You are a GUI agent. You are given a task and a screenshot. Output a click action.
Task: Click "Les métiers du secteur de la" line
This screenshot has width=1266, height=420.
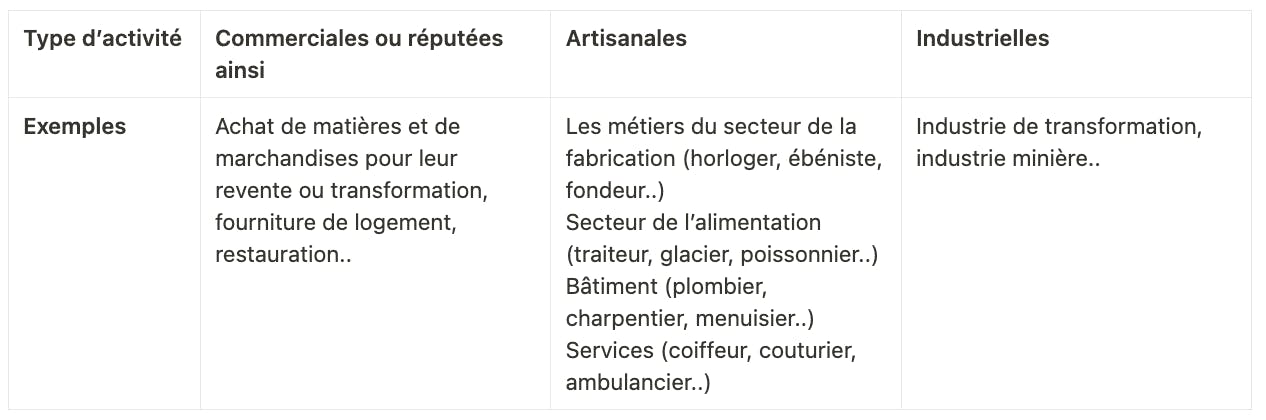pos(711,127)
